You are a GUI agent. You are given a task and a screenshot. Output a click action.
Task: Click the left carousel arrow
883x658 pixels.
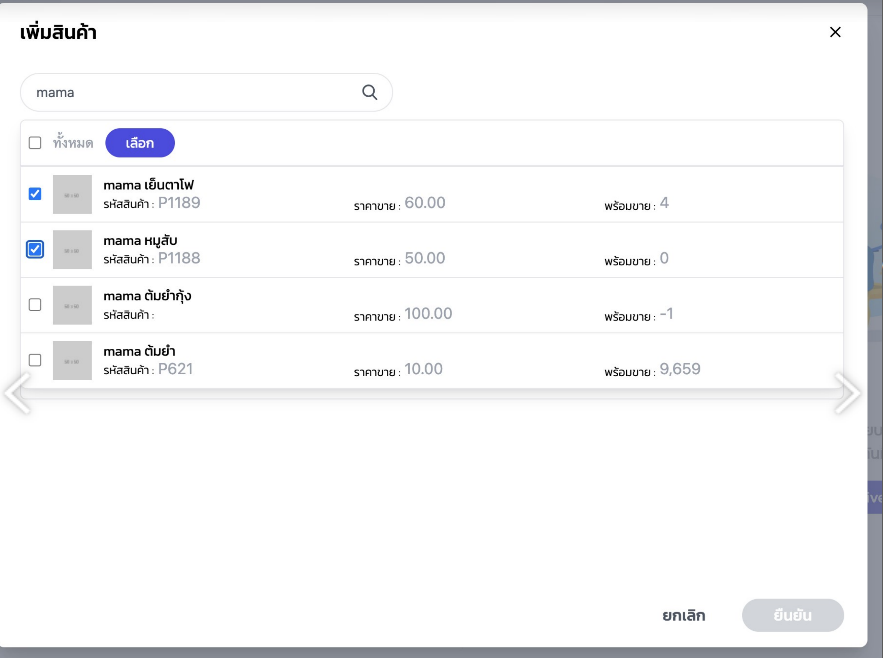[17, 393]
